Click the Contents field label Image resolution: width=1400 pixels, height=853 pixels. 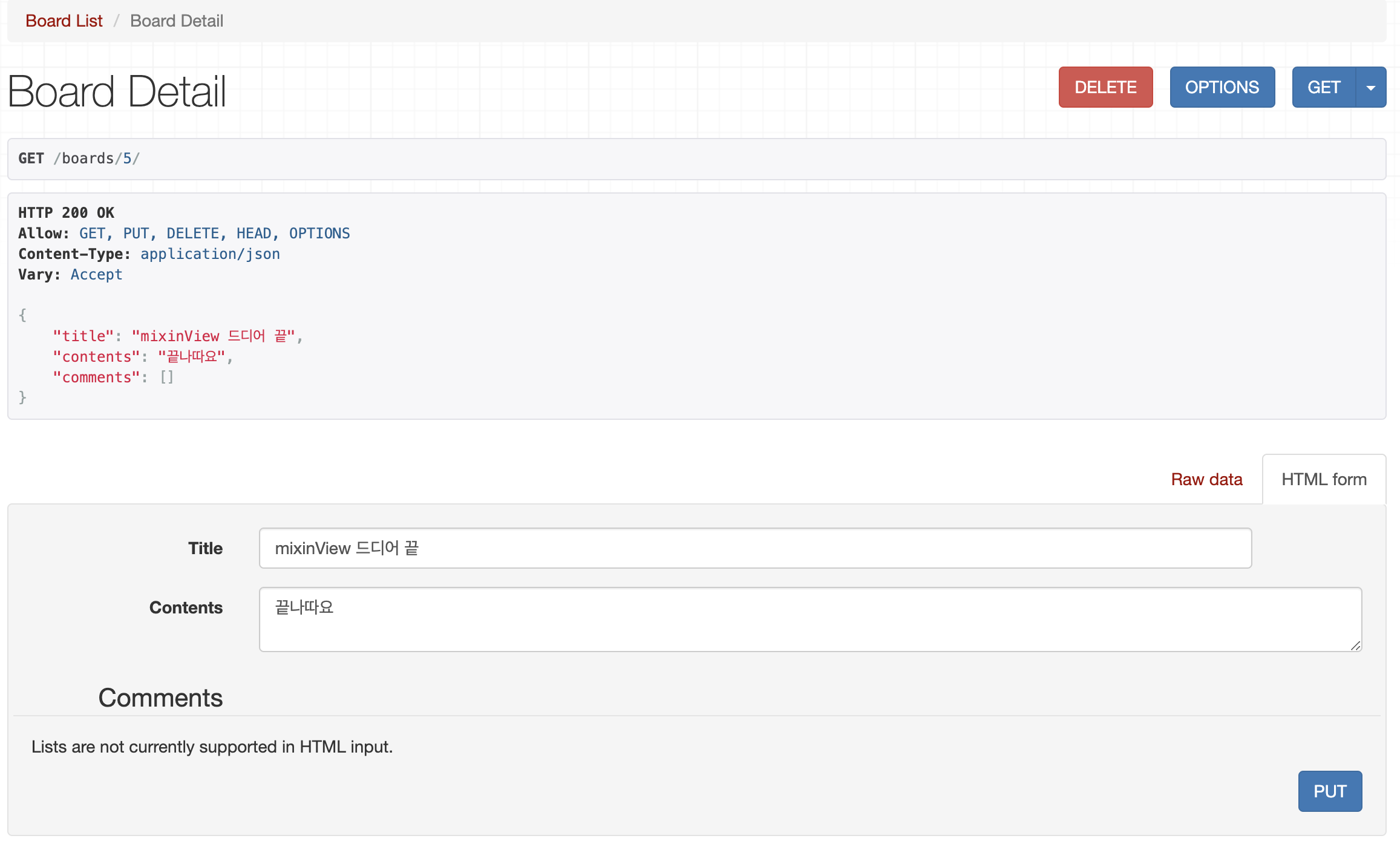186,607
